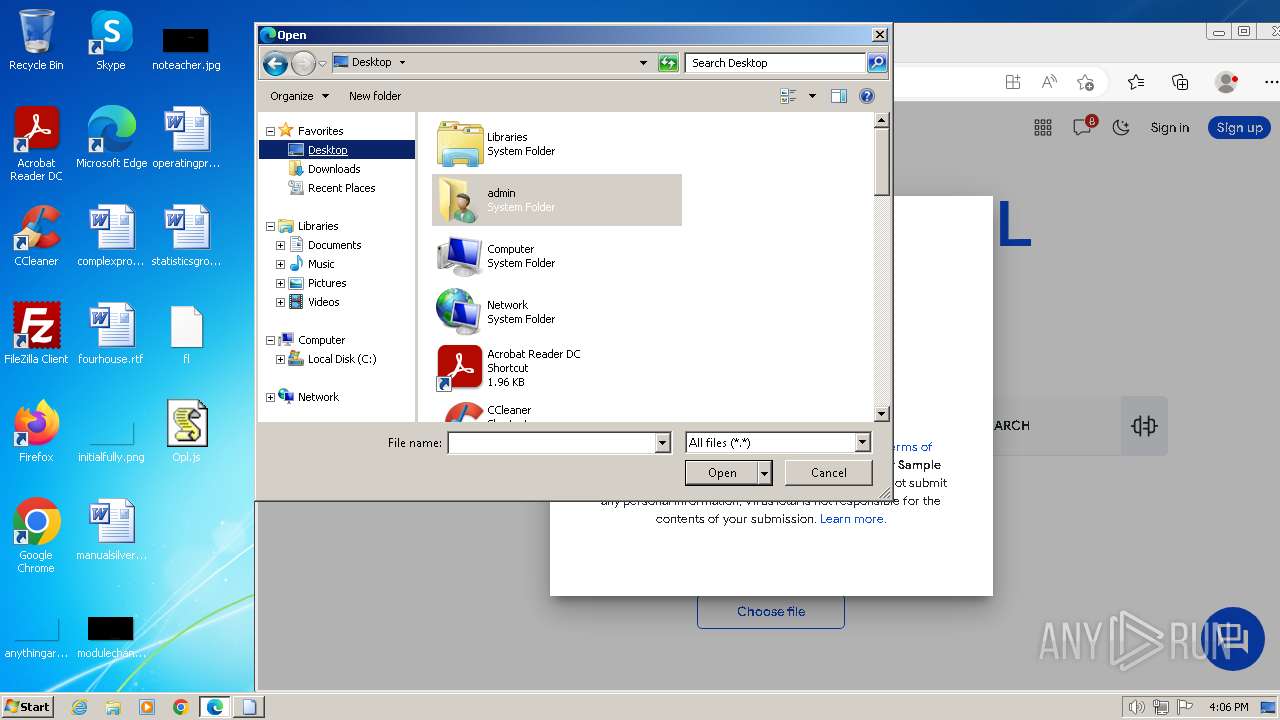Viewport: 1280px width, 720px height.
Task: Open CCleaner desktop shortcut
Action: click(36, 236)
